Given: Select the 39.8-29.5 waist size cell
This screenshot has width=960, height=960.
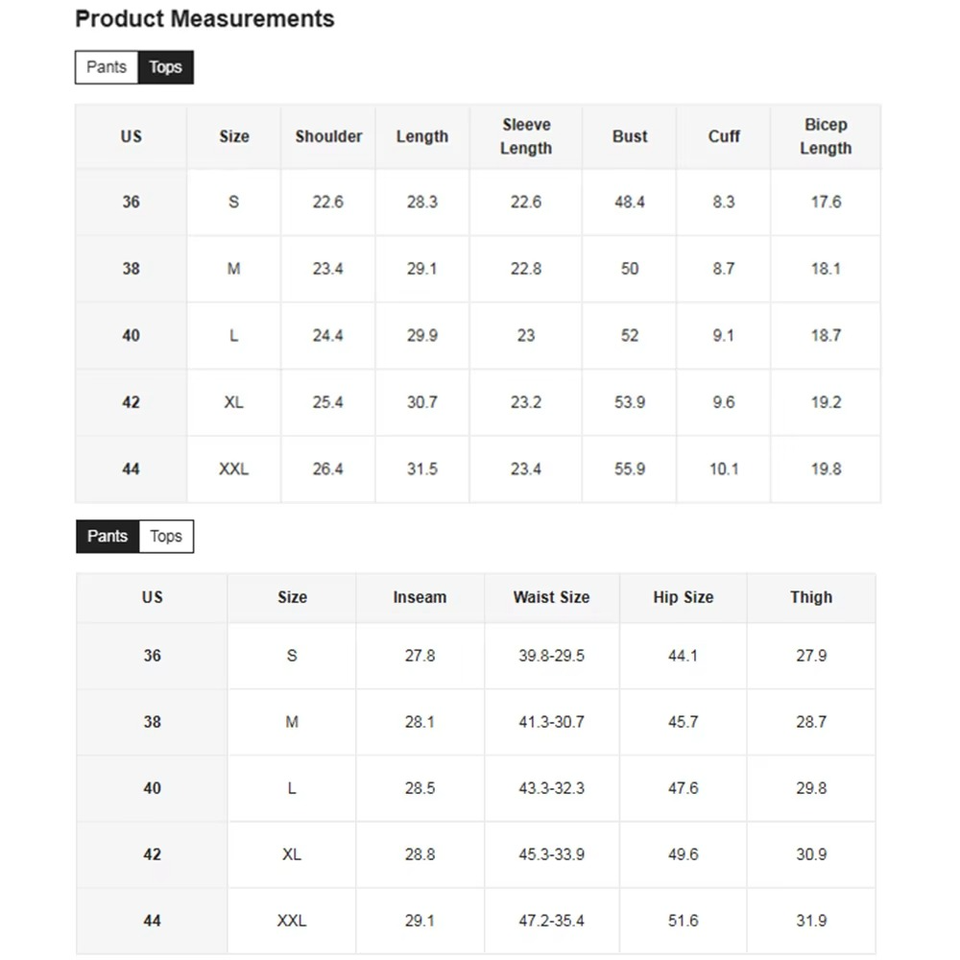Looking at the screenshot, I should [551, 656].
